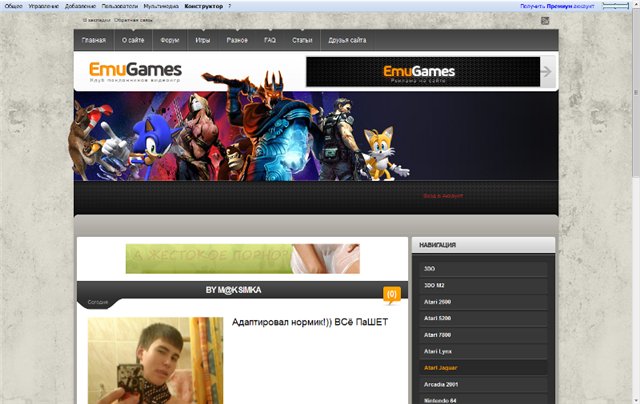
Task: Open the Пользователи admin menu
Action: coord(120,6)
